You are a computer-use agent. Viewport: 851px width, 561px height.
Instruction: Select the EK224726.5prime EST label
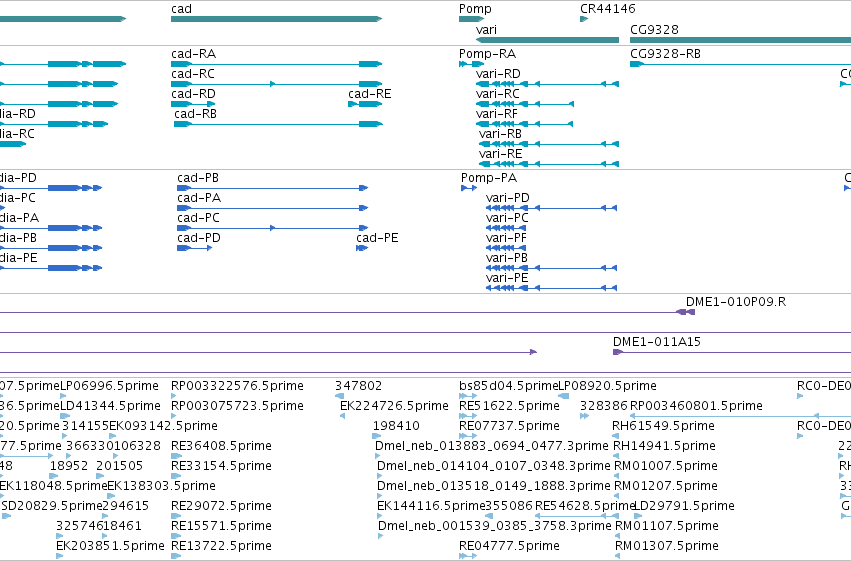tap(394, 406)
